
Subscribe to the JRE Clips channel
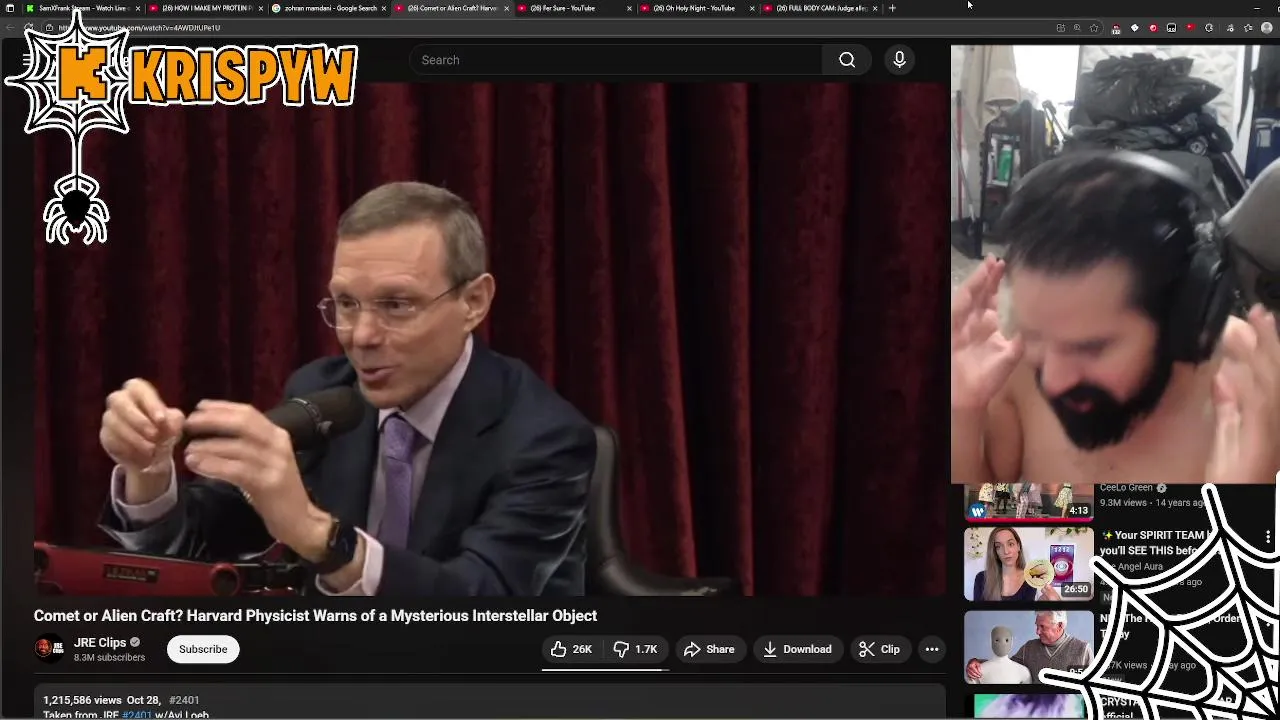203,649
